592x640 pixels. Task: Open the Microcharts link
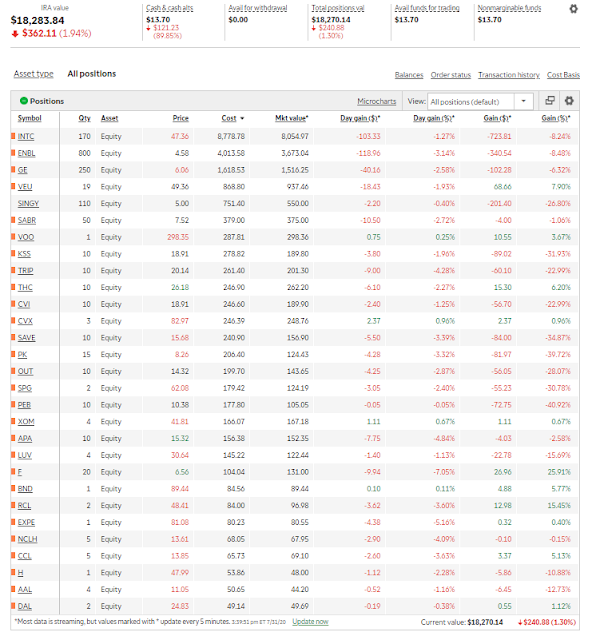pos(376,101)
